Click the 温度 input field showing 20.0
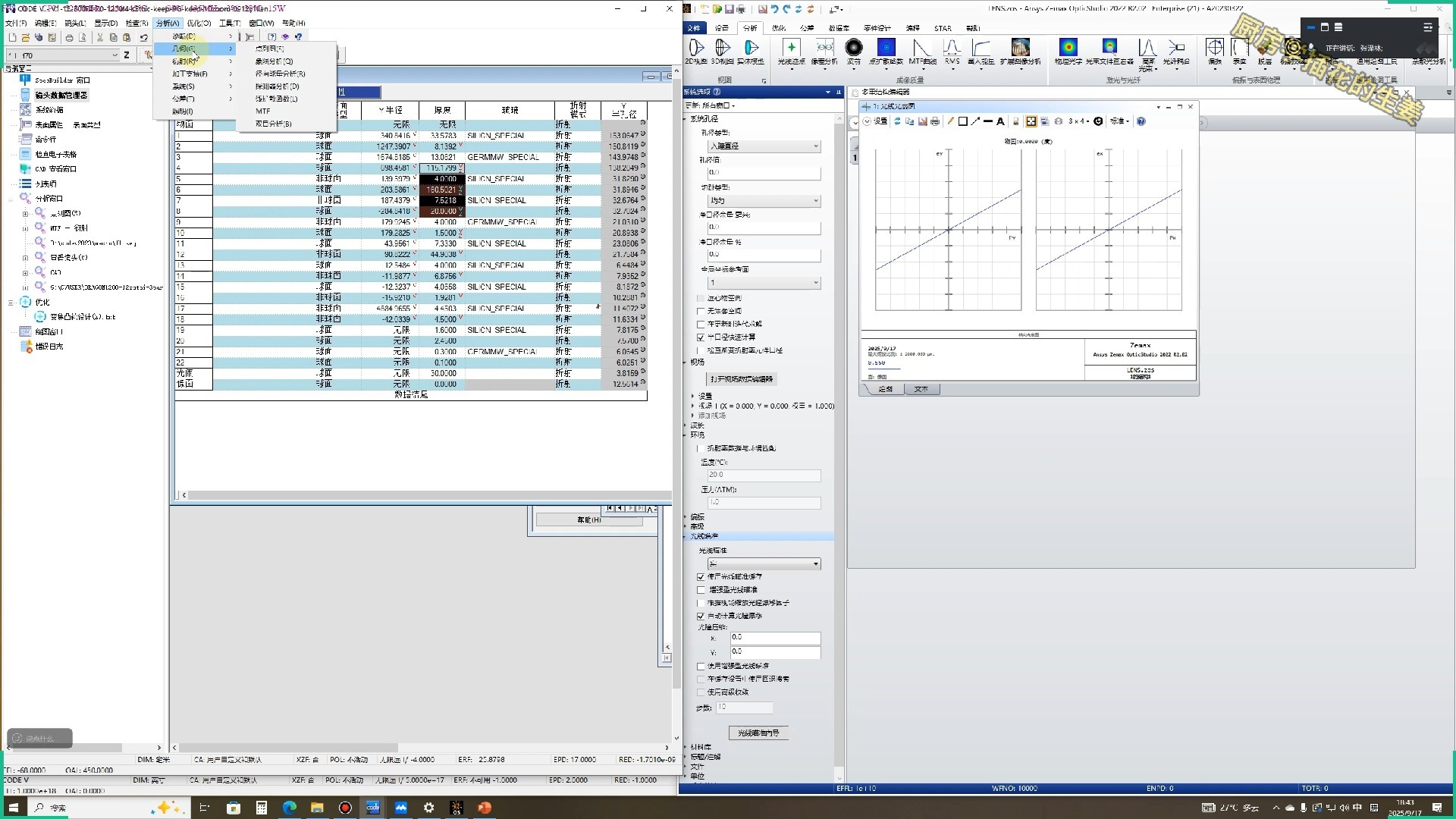Screen dimensions: 1456x819 pyautogui.click(x=763, y=475)
